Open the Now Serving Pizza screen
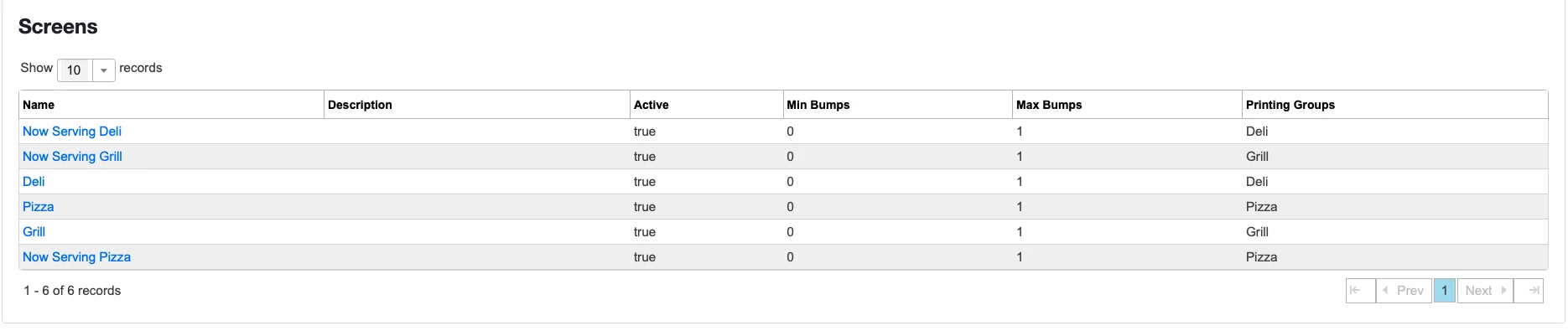 point(76,257)
